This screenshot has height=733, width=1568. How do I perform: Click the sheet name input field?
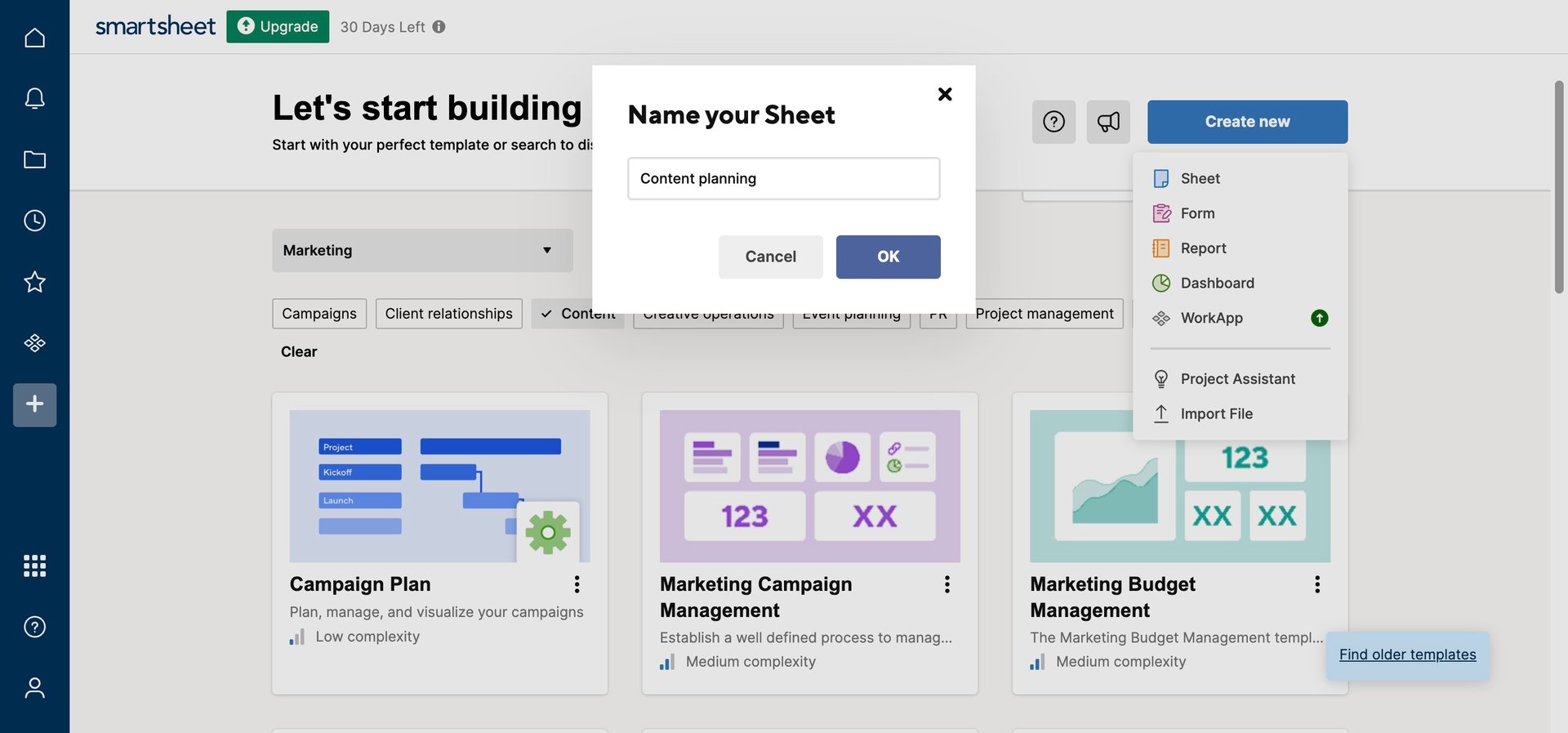coord(783,178)
